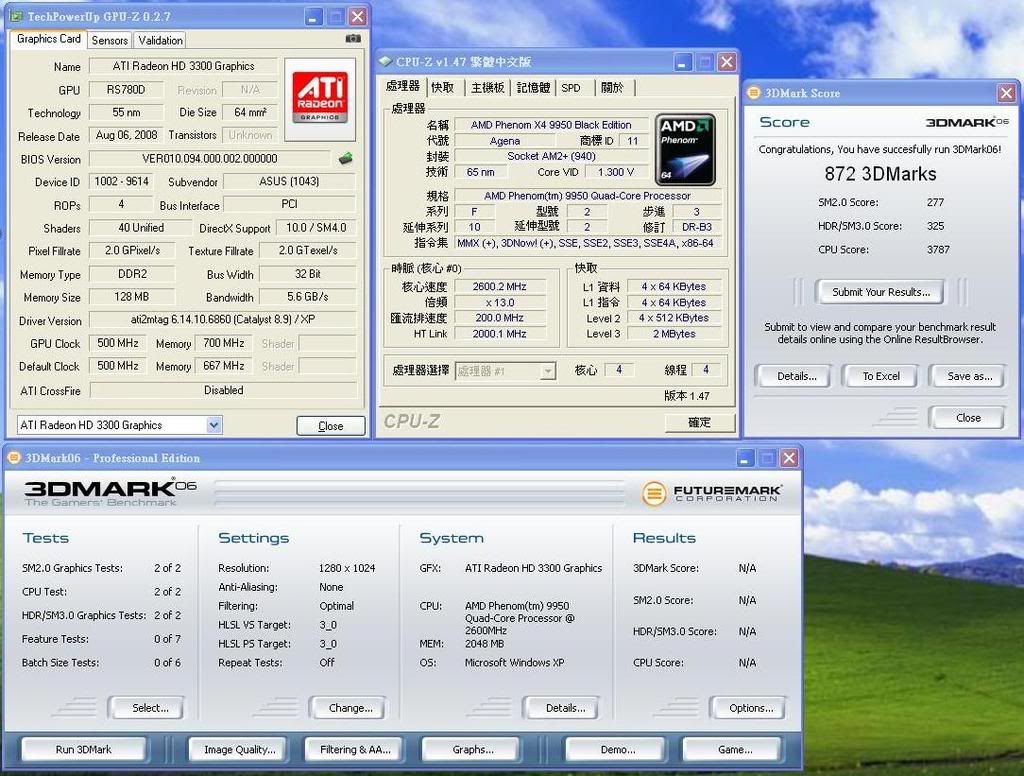Click the Graphs button
Screen dimensions: 1024x776
click(473, 749)
